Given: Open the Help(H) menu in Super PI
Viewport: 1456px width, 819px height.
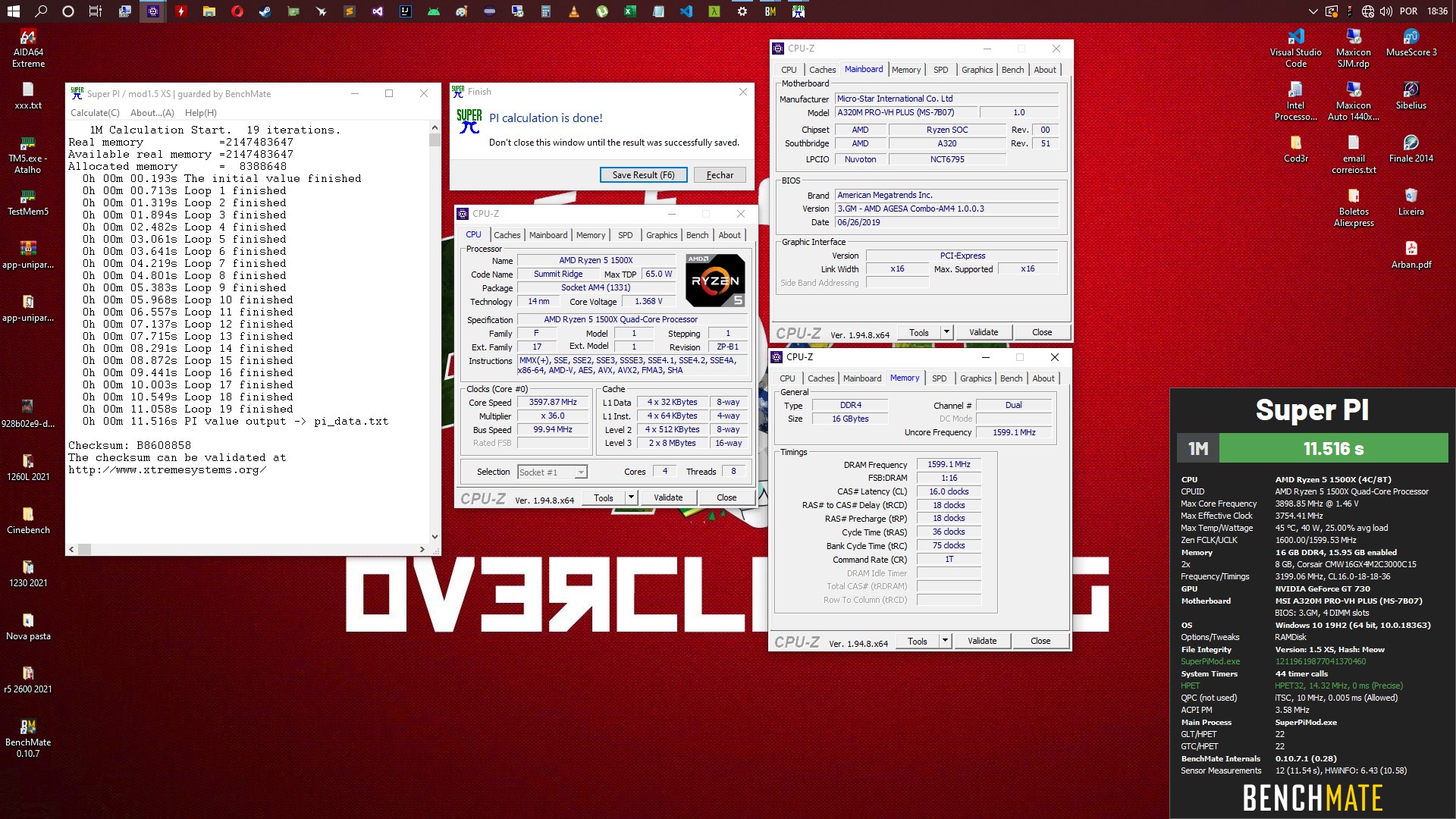Looking at the screenshot, I should [x=201, y=112].
